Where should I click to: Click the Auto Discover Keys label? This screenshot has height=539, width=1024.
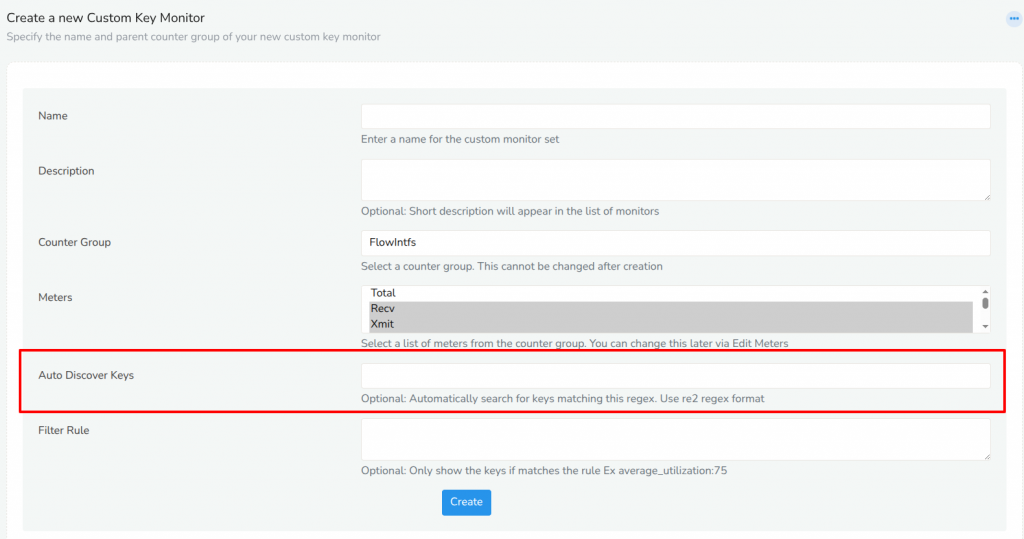(x=86, y=376)
